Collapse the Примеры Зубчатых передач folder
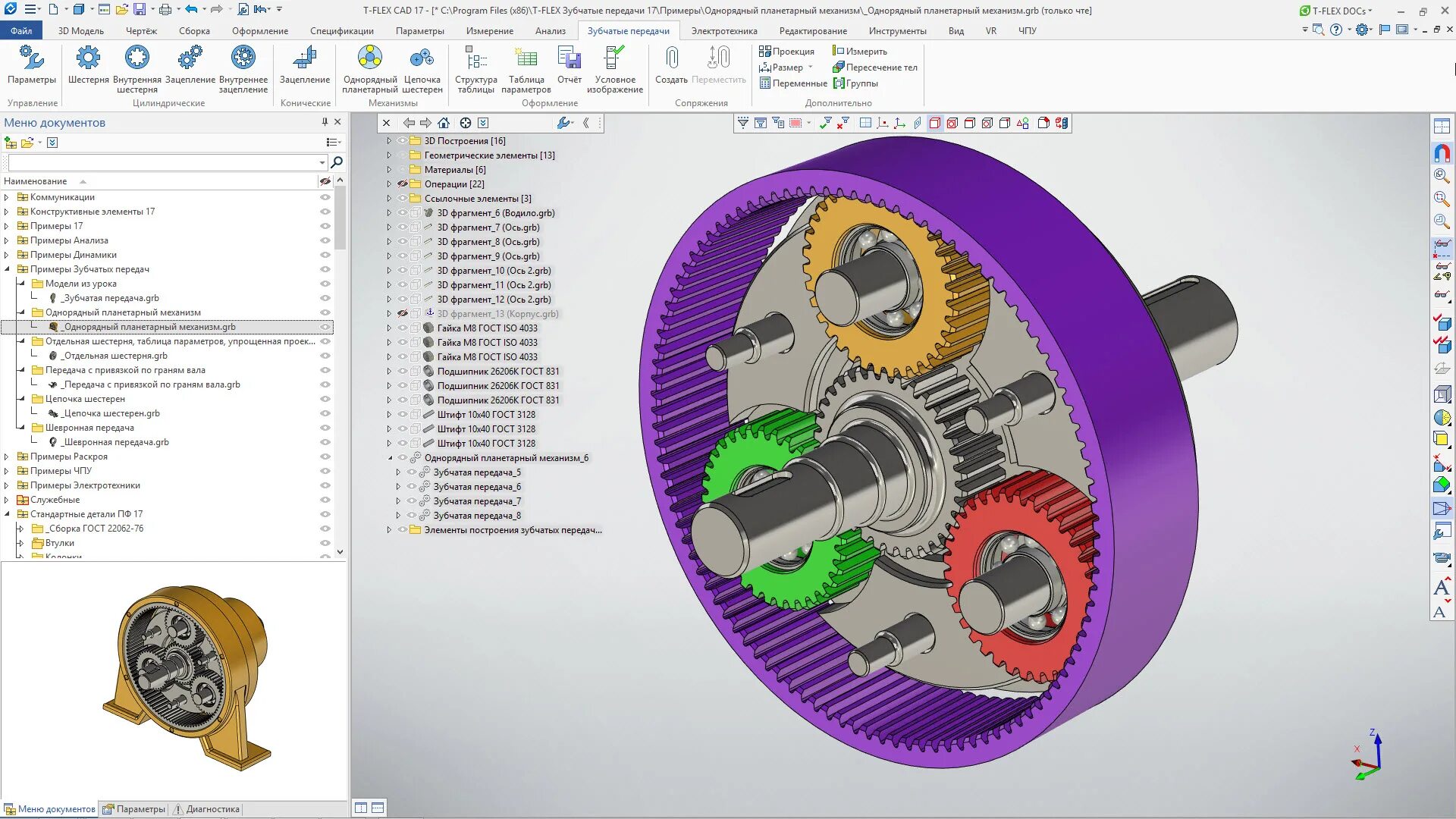Image resolution: width=1456 pixels, height=819 pixels. point(8,269)
